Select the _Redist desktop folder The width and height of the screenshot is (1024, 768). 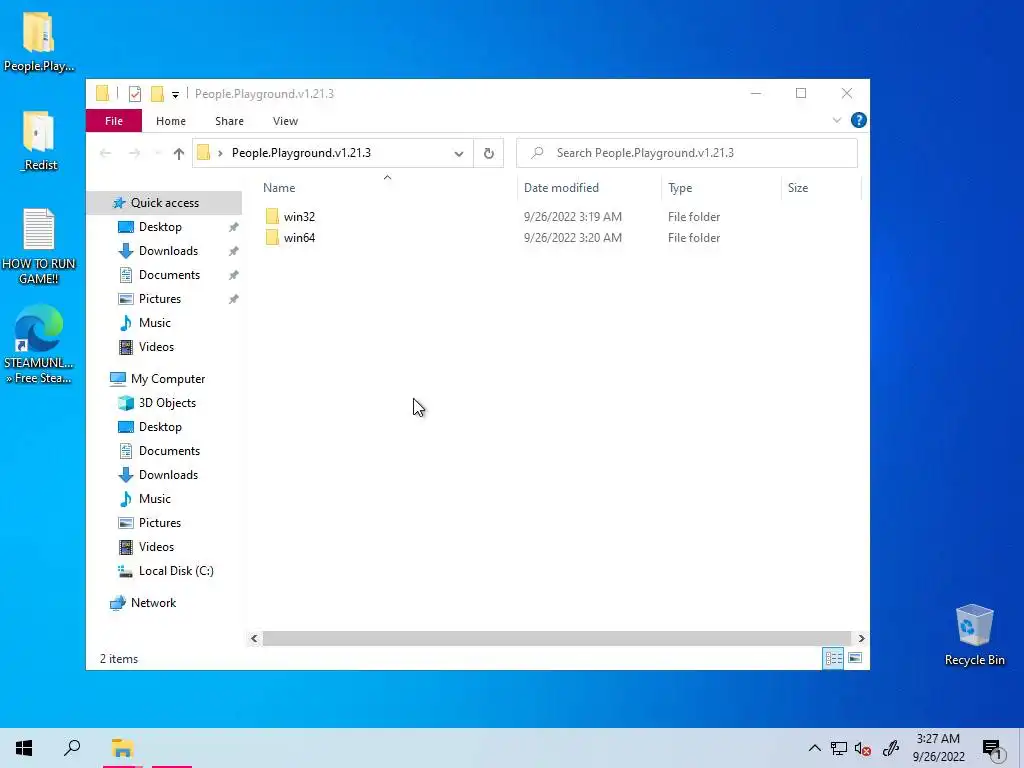(39, 141)
